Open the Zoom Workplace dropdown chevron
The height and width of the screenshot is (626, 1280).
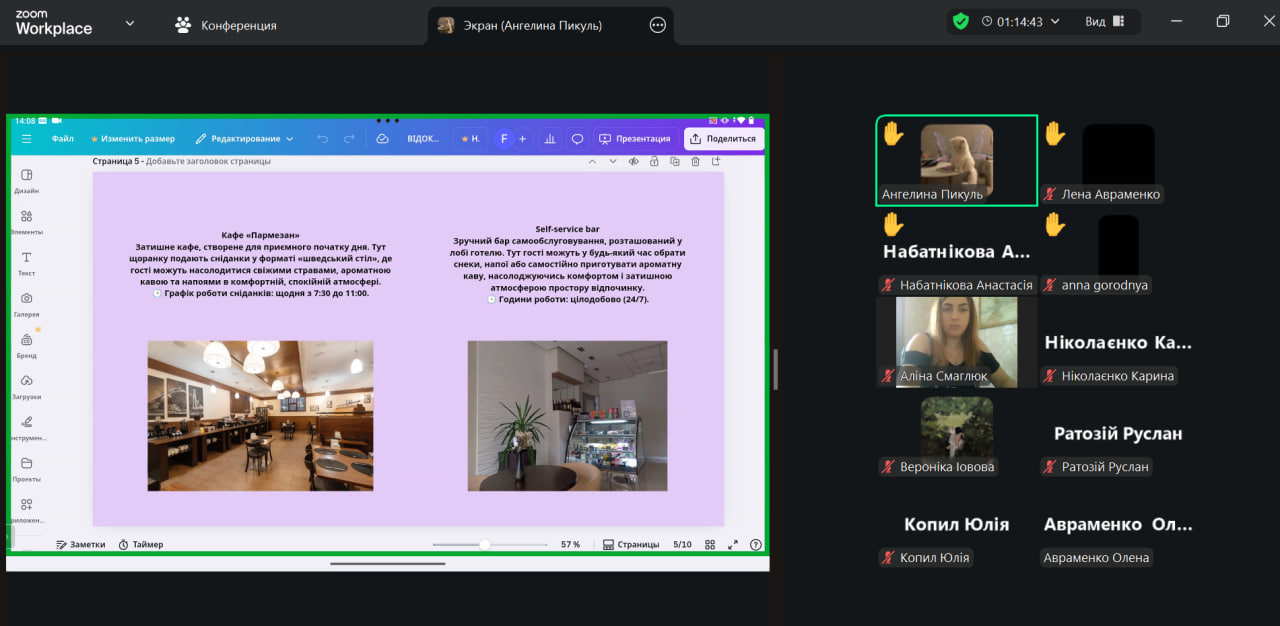pos(129,23)
